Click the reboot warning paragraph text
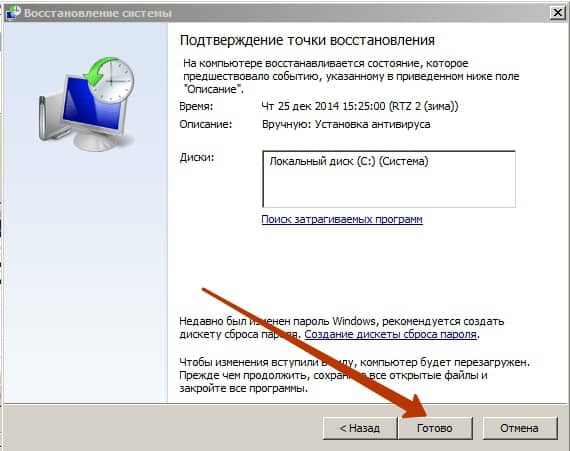Viewport: 570px width, 451px height. coord(354,375)
